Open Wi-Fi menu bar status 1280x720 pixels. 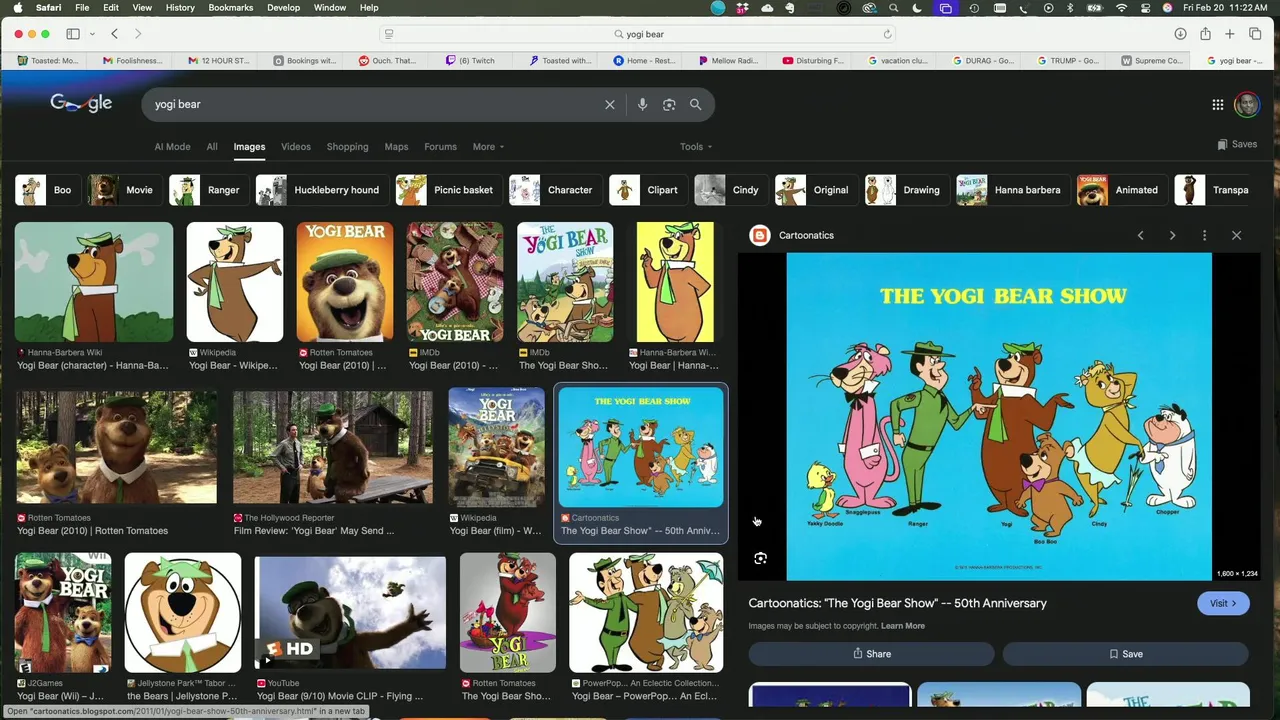tap(1121, 8)
